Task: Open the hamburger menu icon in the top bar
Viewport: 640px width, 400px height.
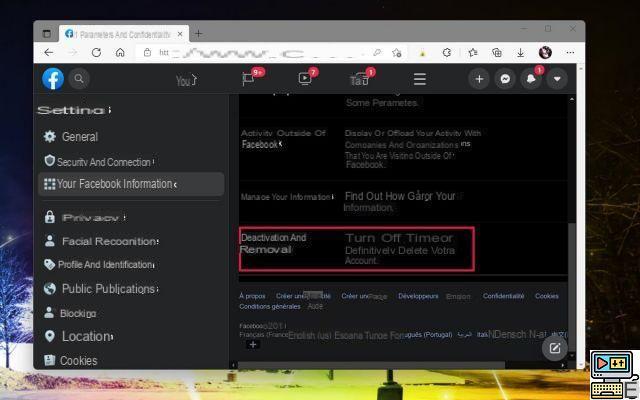Action: tap(420, 79)
